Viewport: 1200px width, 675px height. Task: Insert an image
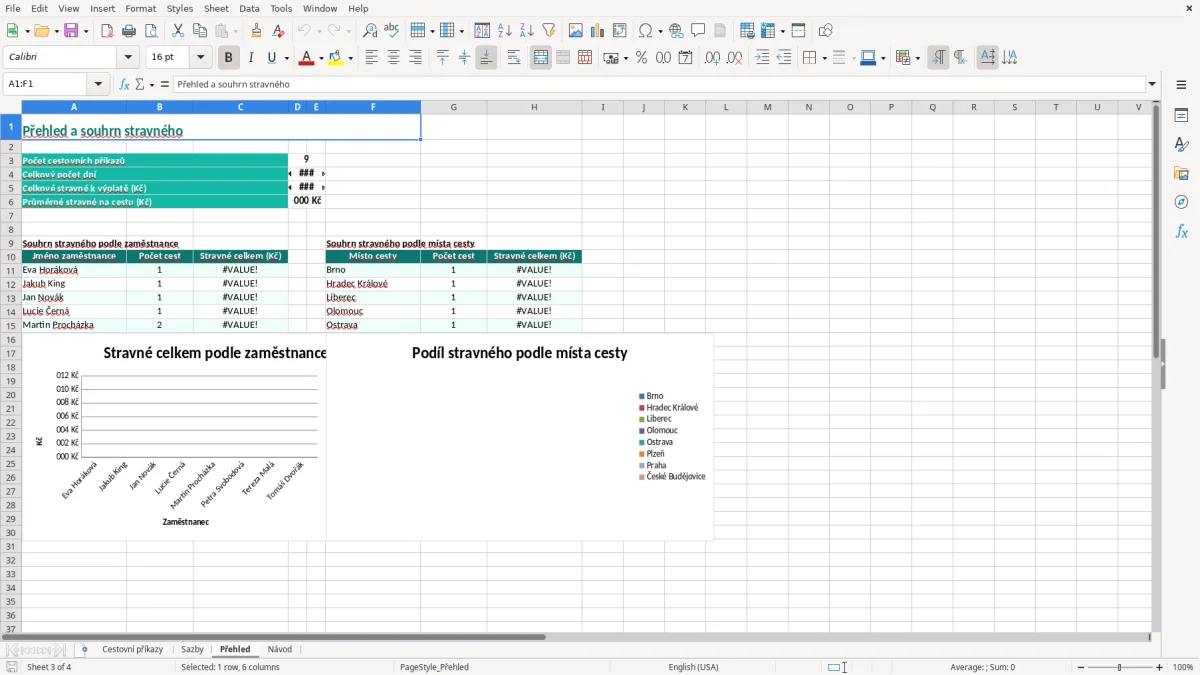(576, 31)
